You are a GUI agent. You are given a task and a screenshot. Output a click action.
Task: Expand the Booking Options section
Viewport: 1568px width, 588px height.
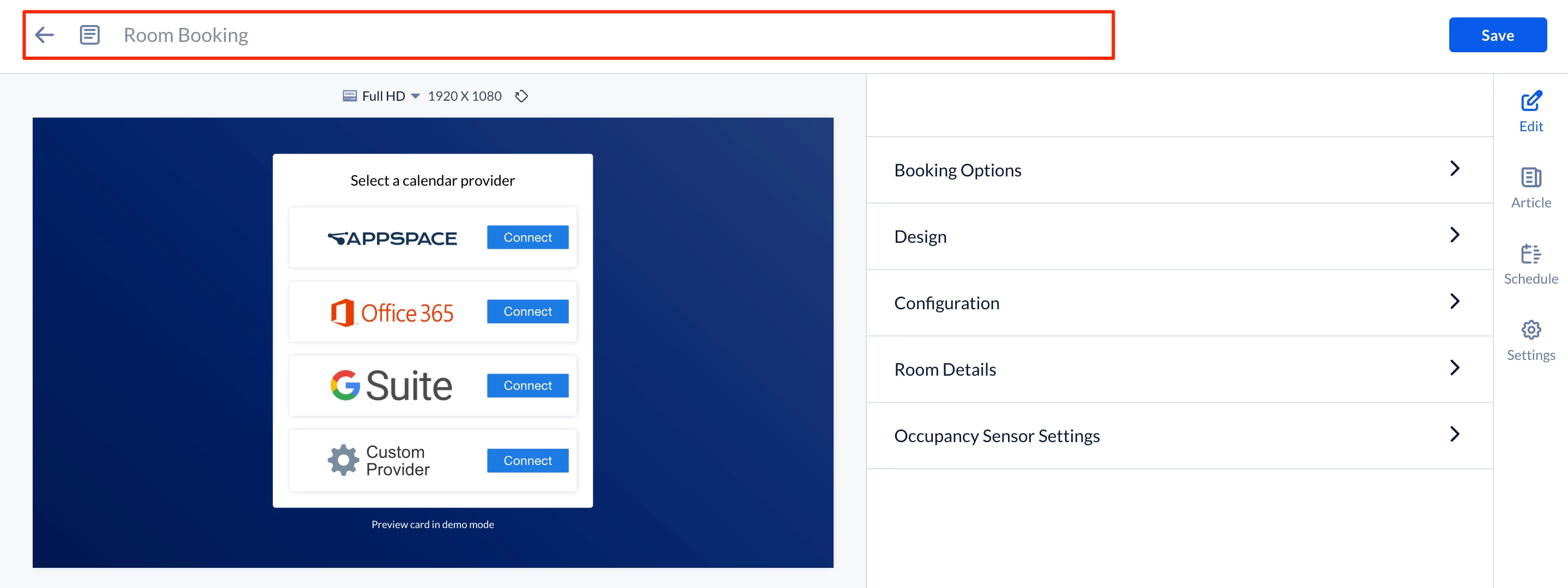coord(1178,170)
